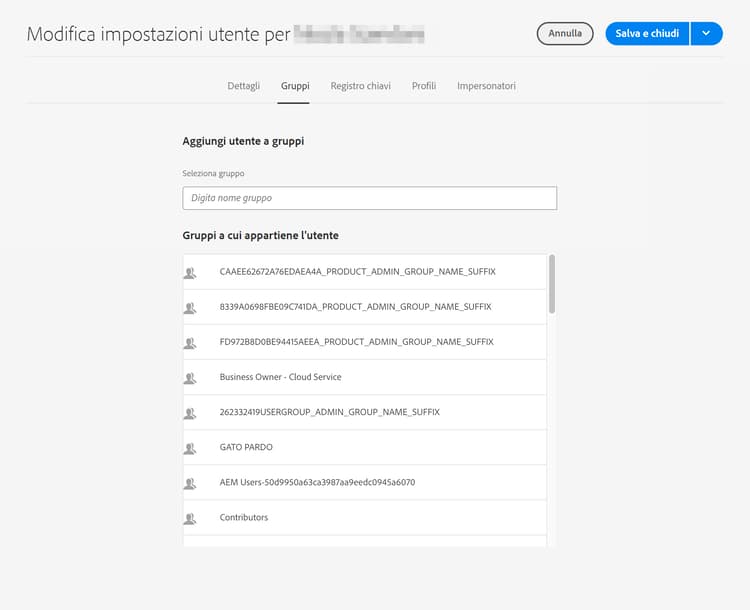Open the Profili tab
750x610 pixels.
424,86
